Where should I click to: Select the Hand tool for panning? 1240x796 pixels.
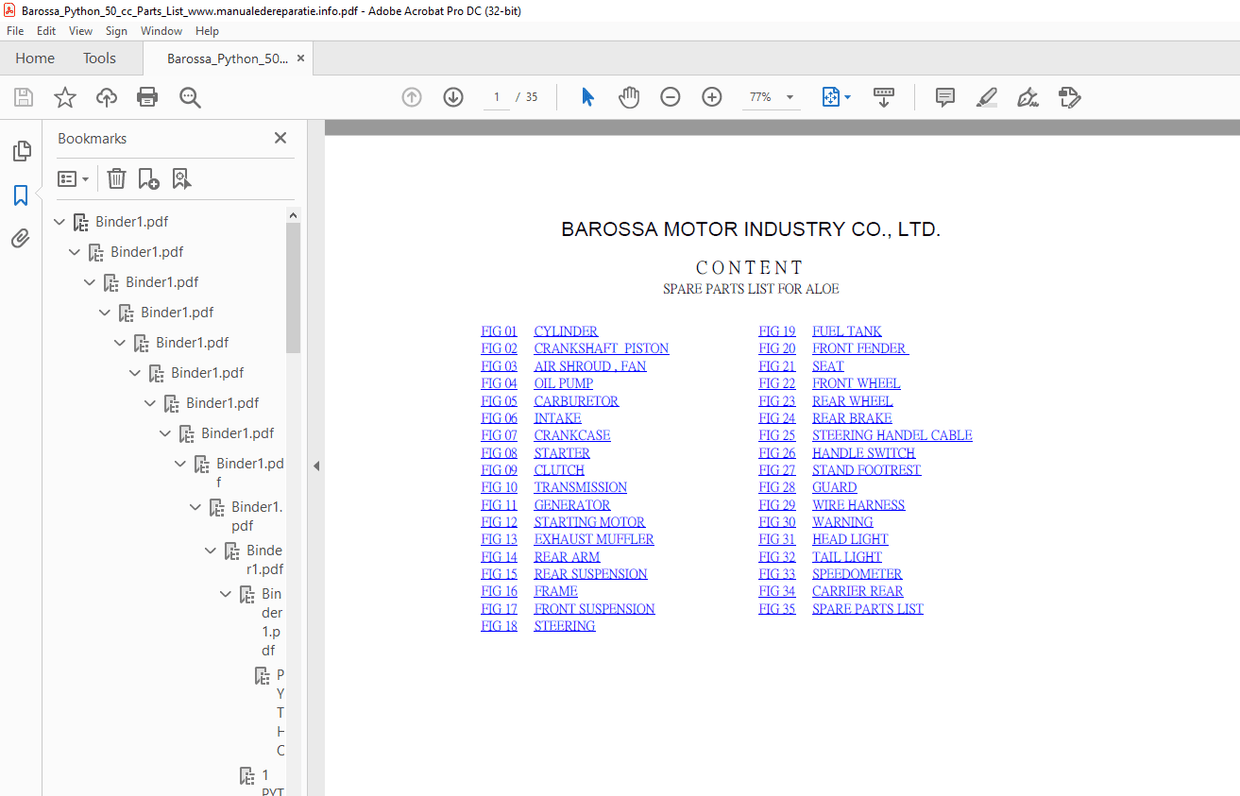[629, 97]
